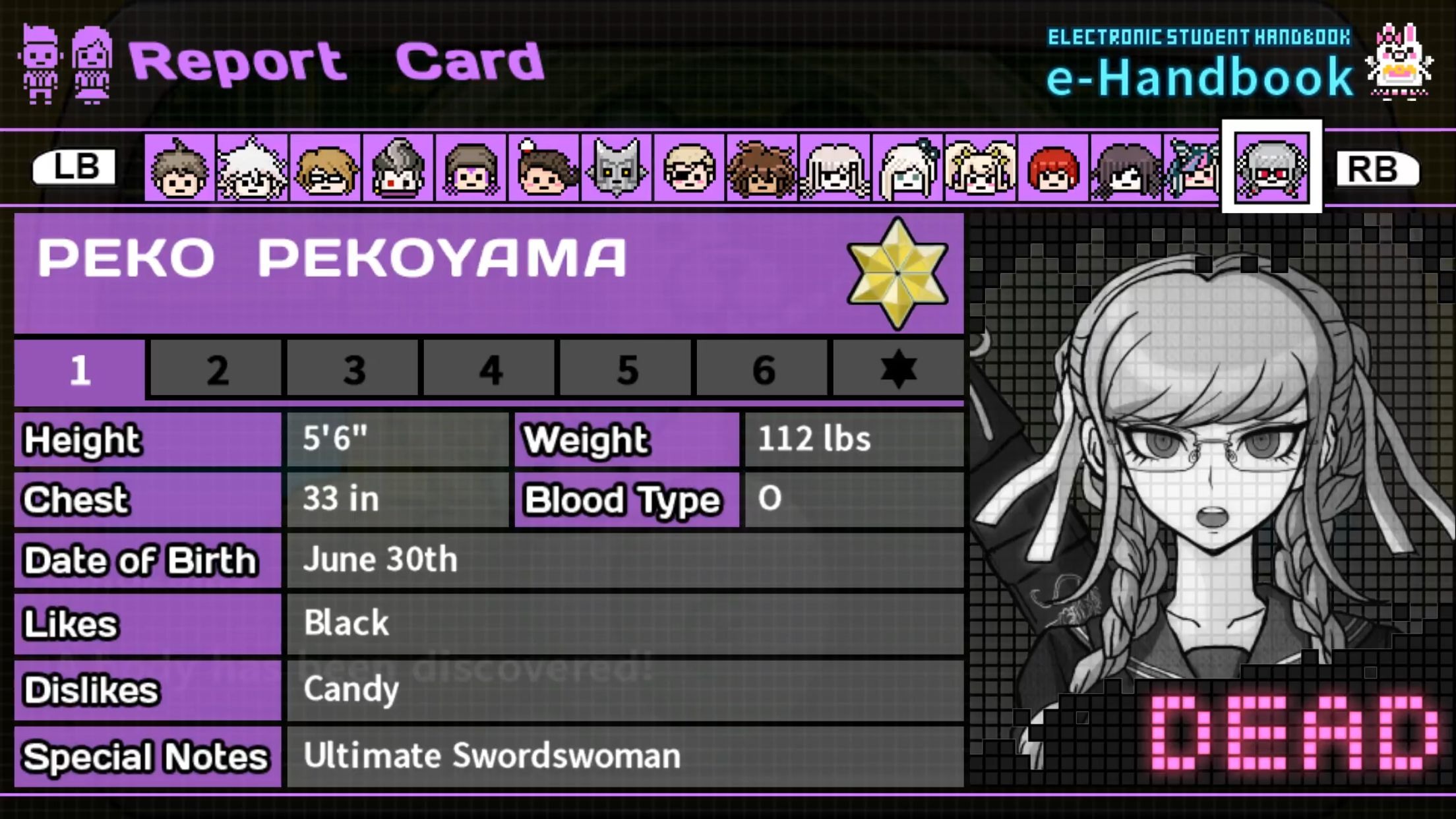1456x819 pixels.
Task: Click the gold hope fragment star
Action: 897,273
